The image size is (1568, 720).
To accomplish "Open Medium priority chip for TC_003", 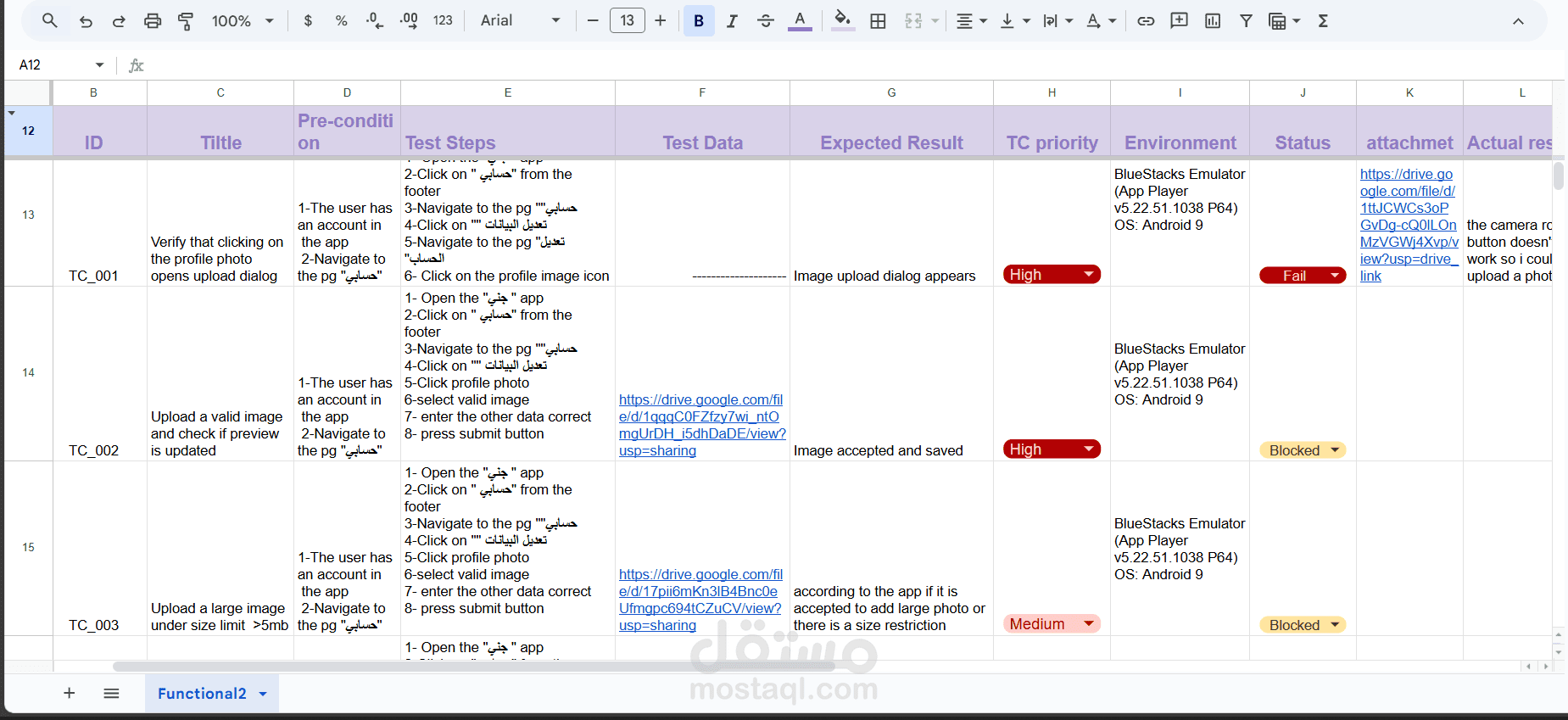I will point(1052,623).
